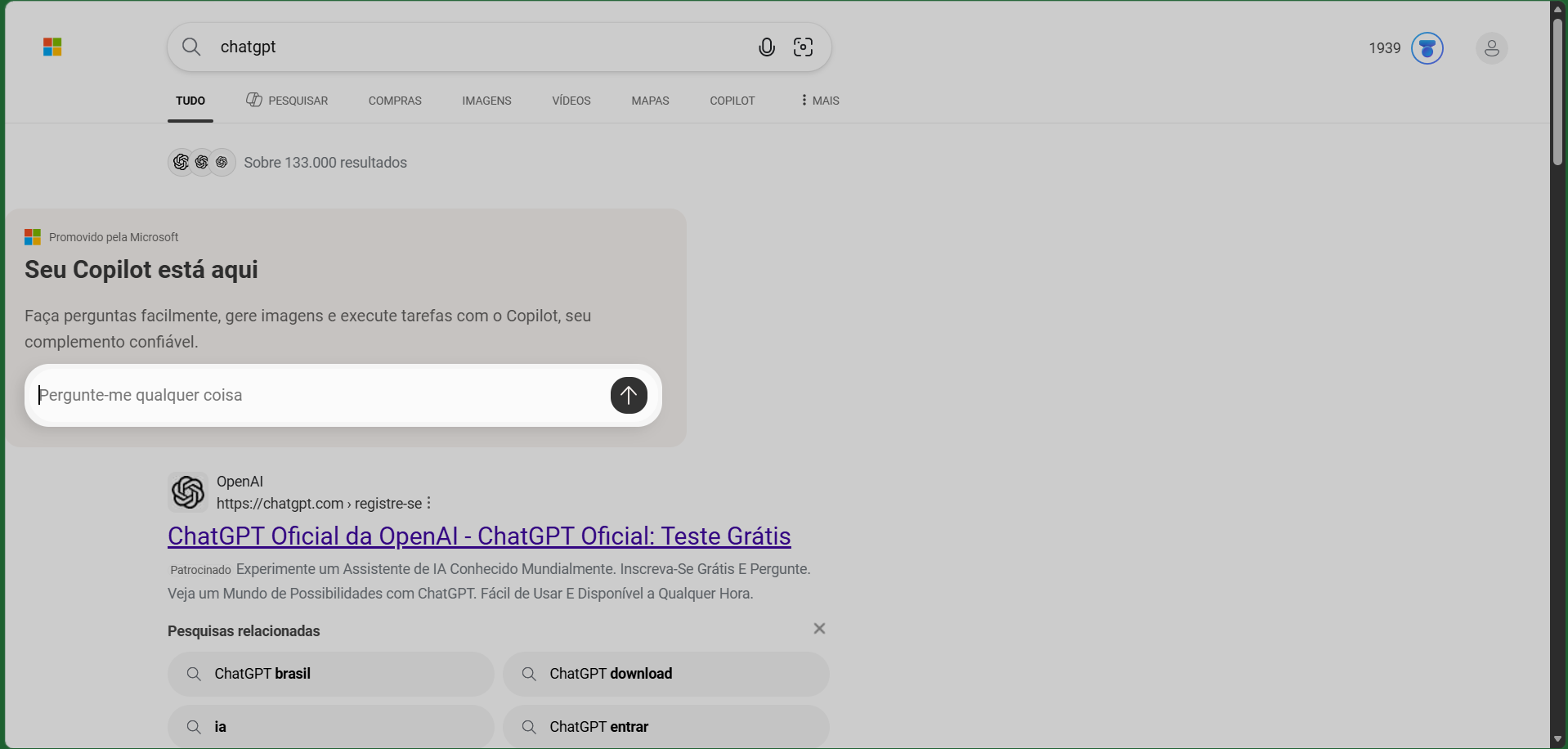
Task: Choose the ia related search
Action: pyautogui.click(x=331, y=726)
